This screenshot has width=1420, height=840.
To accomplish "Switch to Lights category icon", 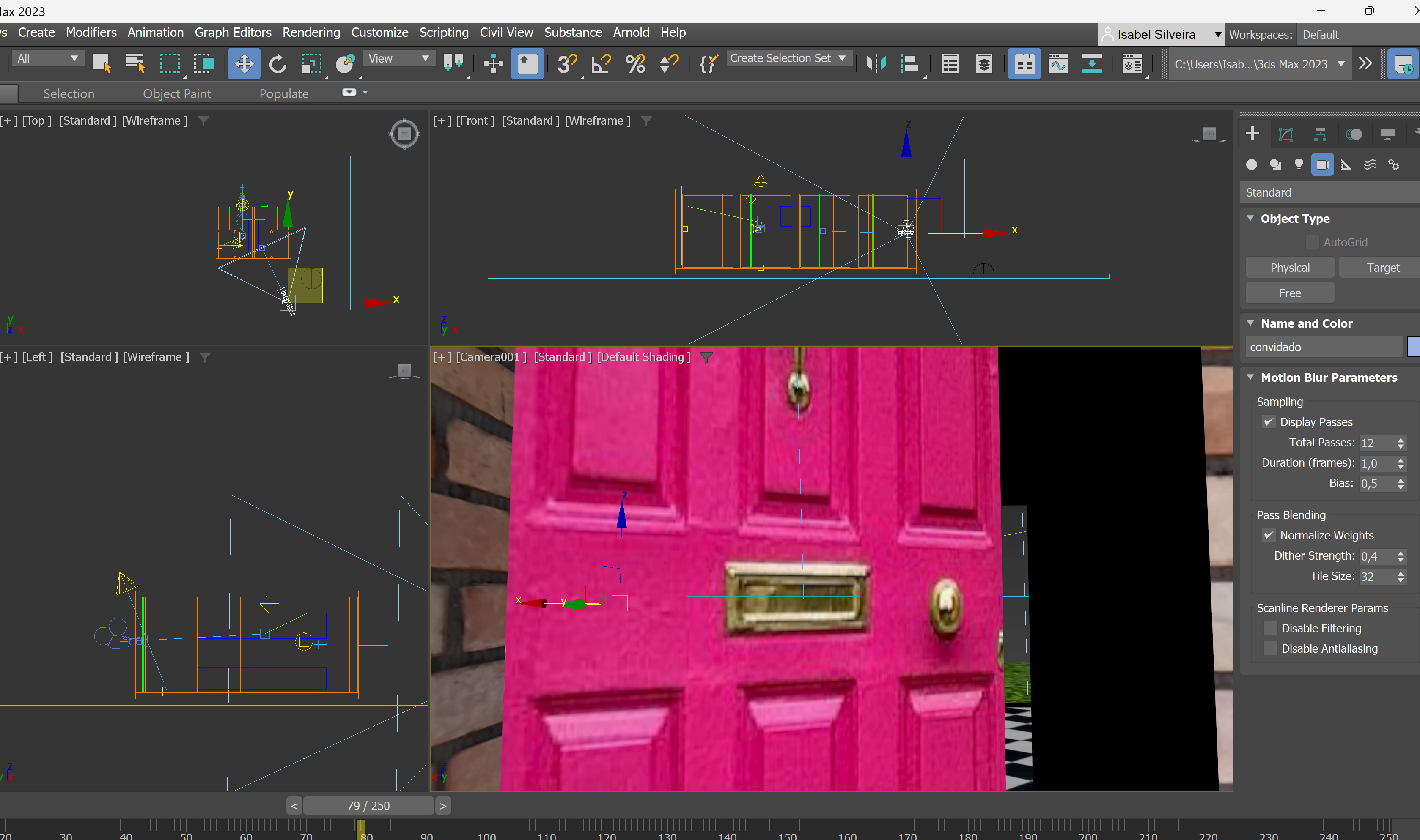I will pos(1299,165).
